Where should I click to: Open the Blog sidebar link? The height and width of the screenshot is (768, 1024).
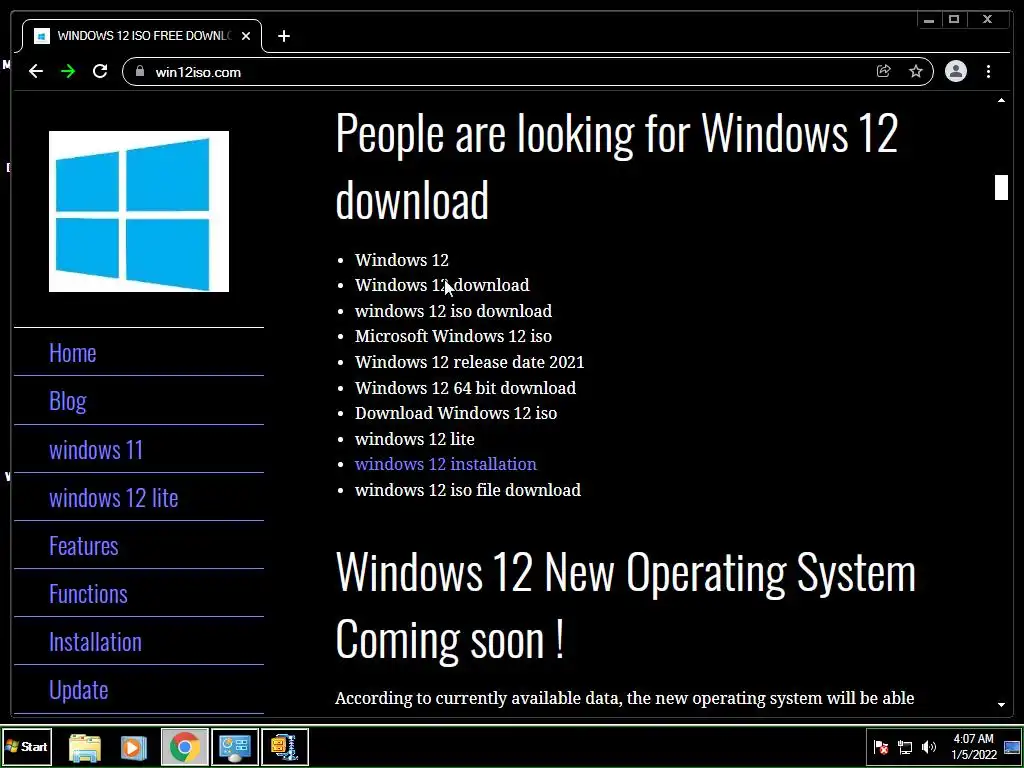[68, 401]
